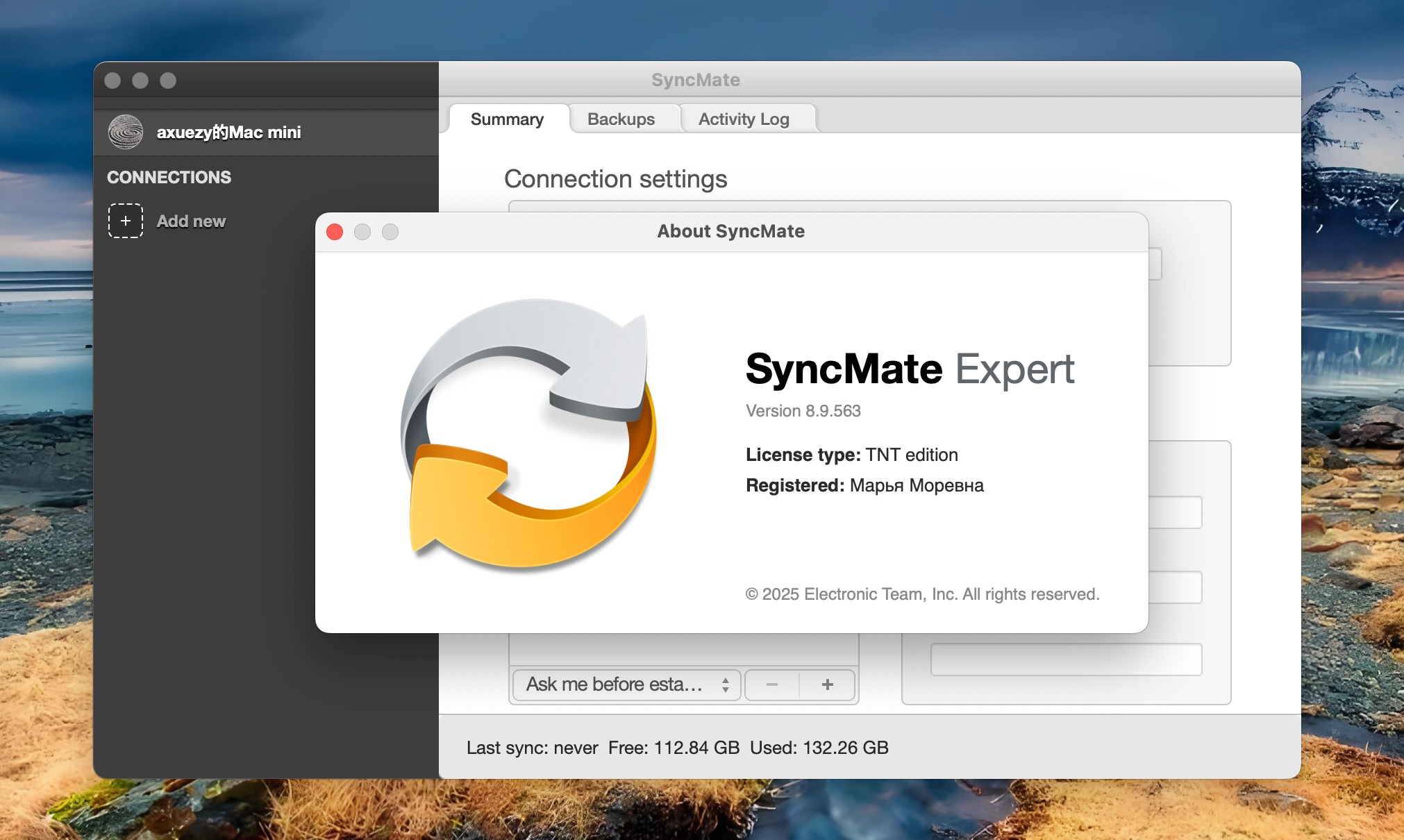The image size is (1404, 840).
Task: Click the '© 2025 Electronic Team, Inc.' copyright text
Action: coord(922,594)
